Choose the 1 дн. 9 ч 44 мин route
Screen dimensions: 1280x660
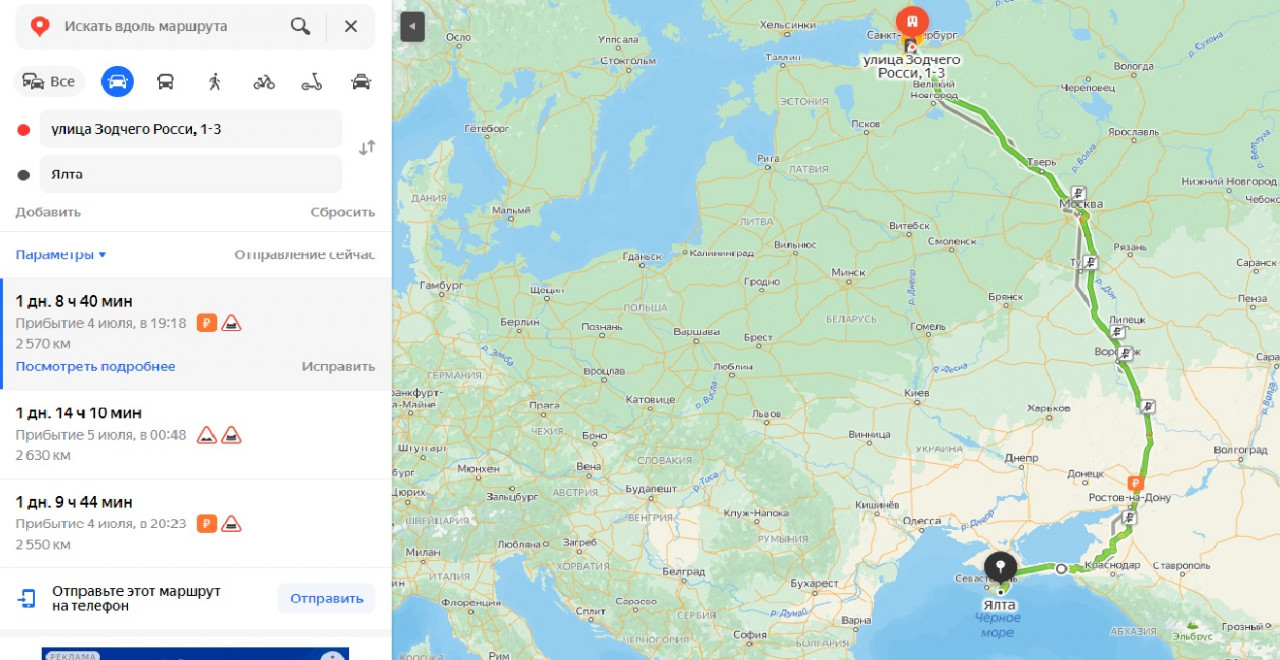coord(195,523)
